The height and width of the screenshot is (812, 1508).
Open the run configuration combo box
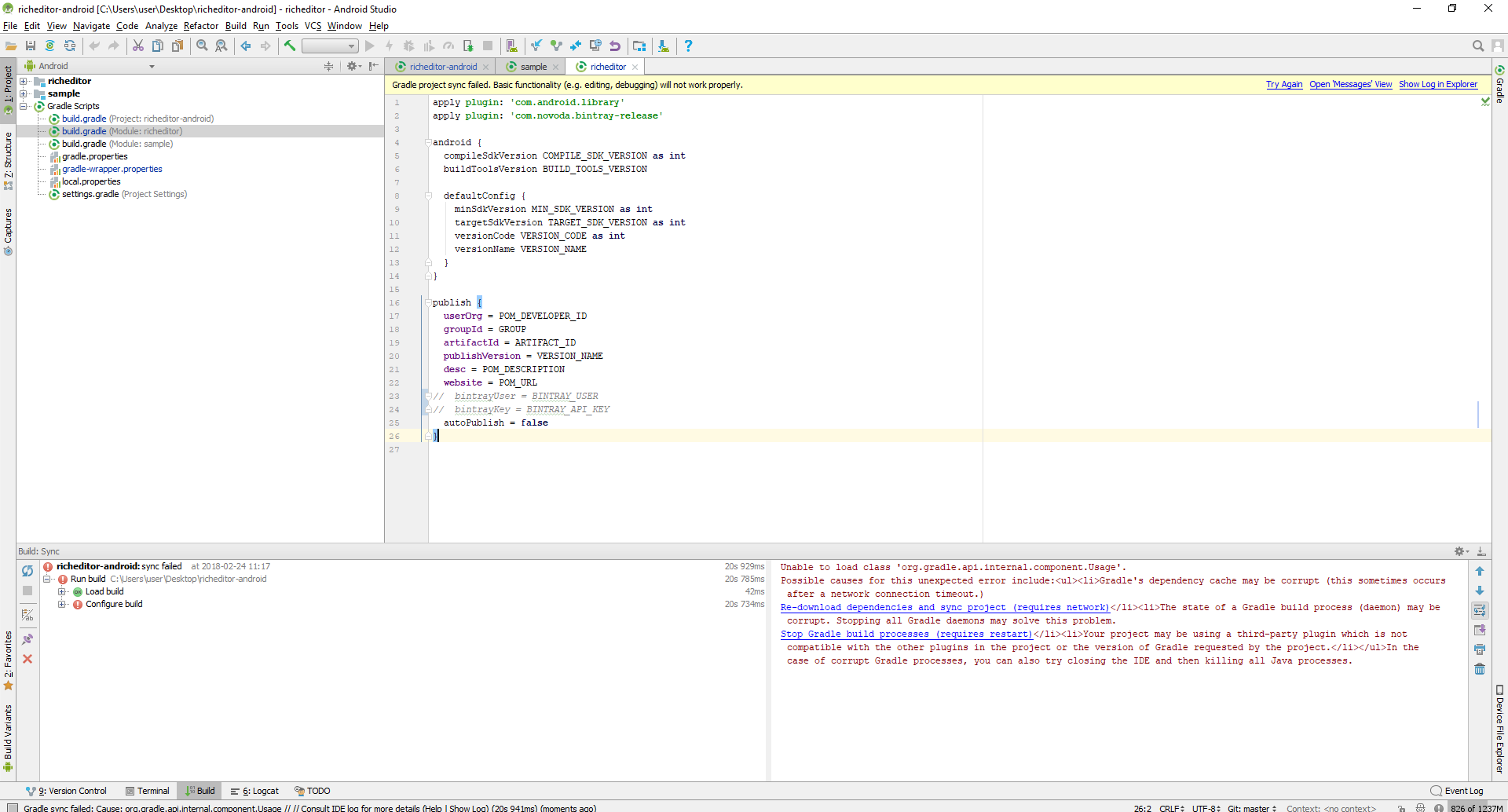coord(330,46)
